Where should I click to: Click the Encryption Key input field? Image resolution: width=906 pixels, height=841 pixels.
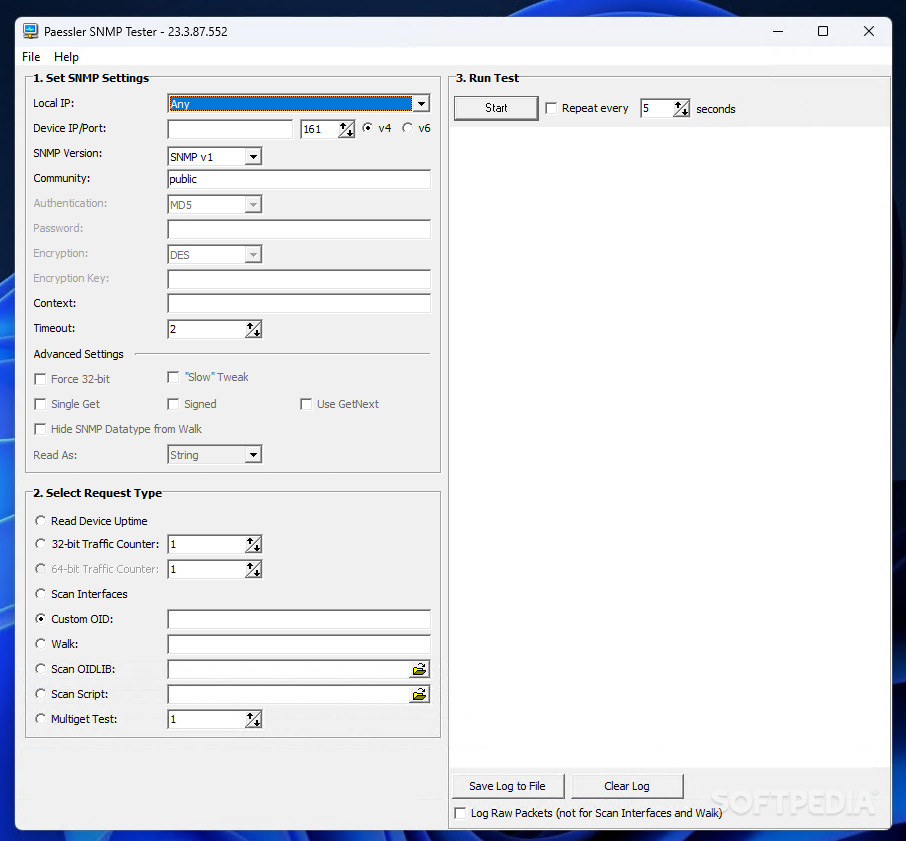coord(299,280)
